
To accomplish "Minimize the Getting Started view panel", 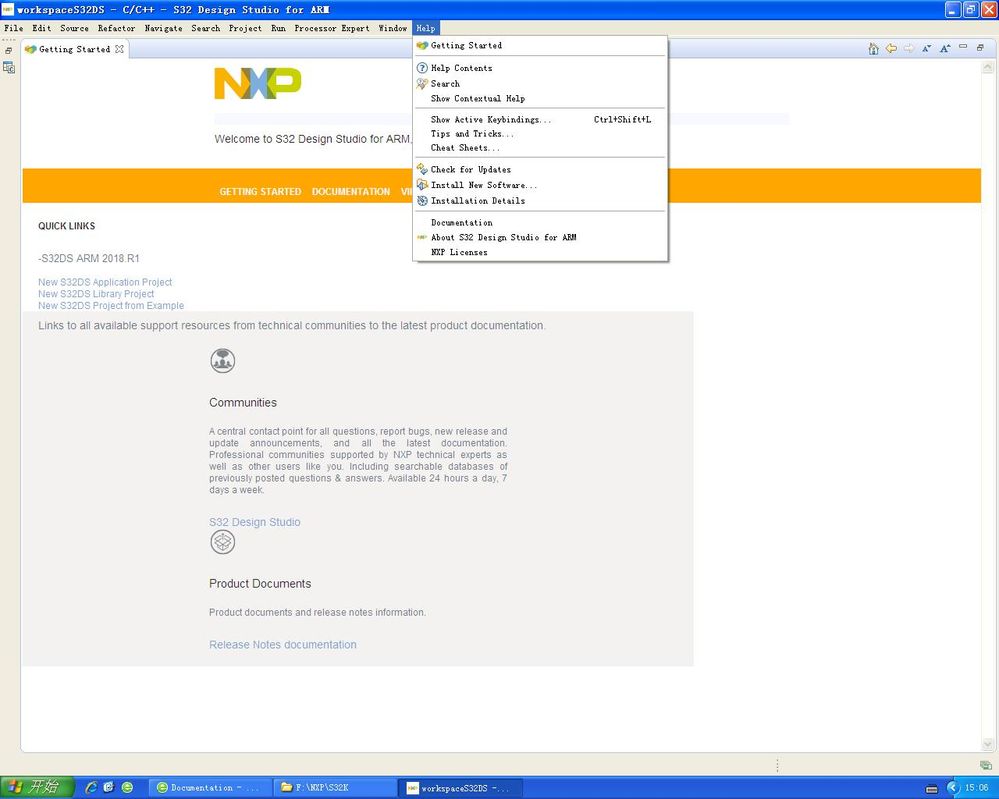I will [963, 47].
